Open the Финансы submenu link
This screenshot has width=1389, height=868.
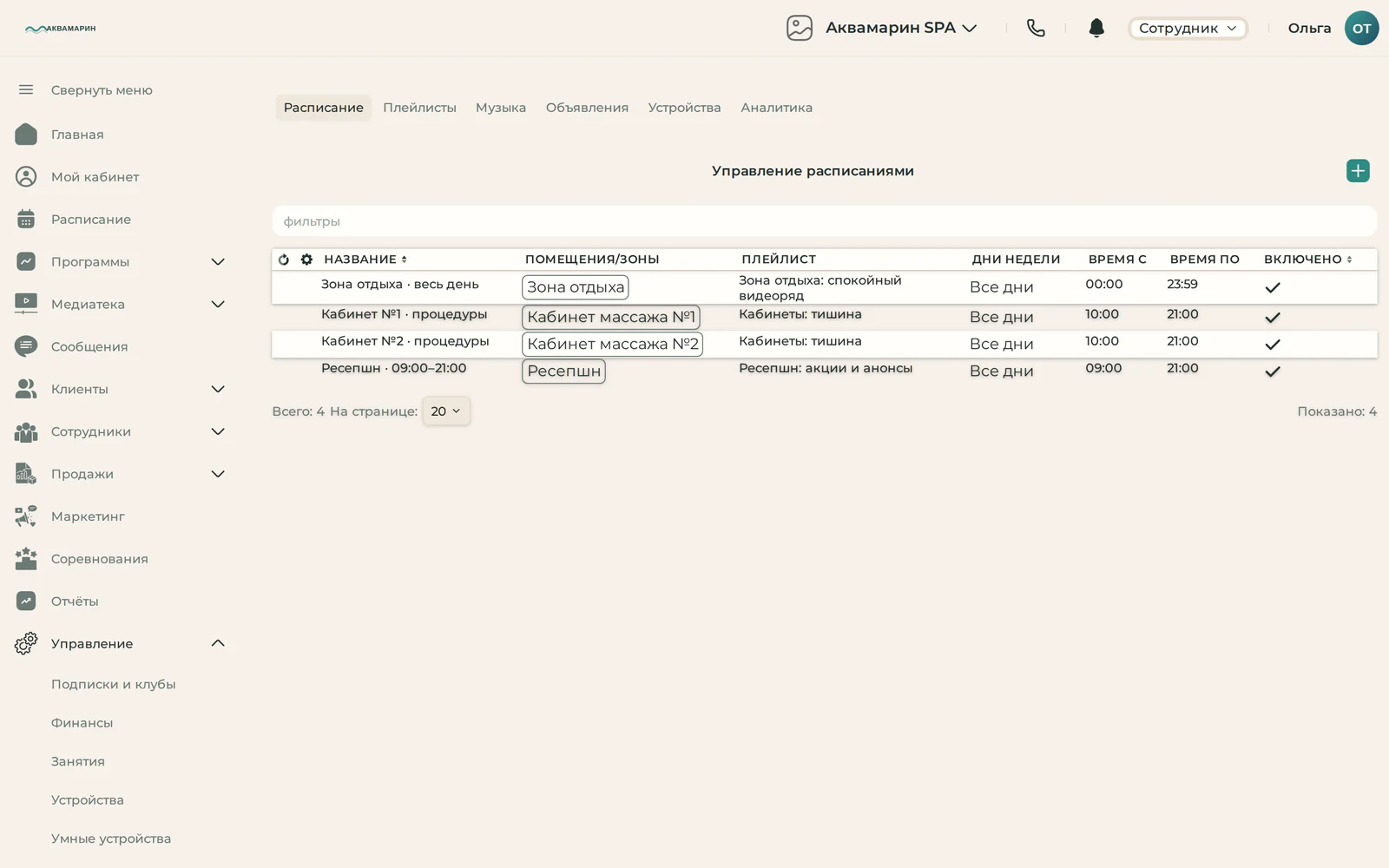[82, 722]
